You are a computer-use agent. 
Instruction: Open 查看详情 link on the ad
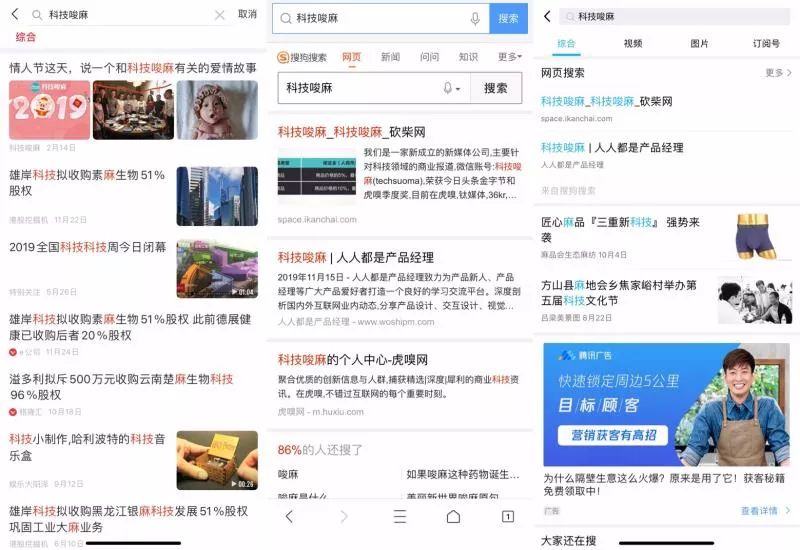tap(765, 510)
